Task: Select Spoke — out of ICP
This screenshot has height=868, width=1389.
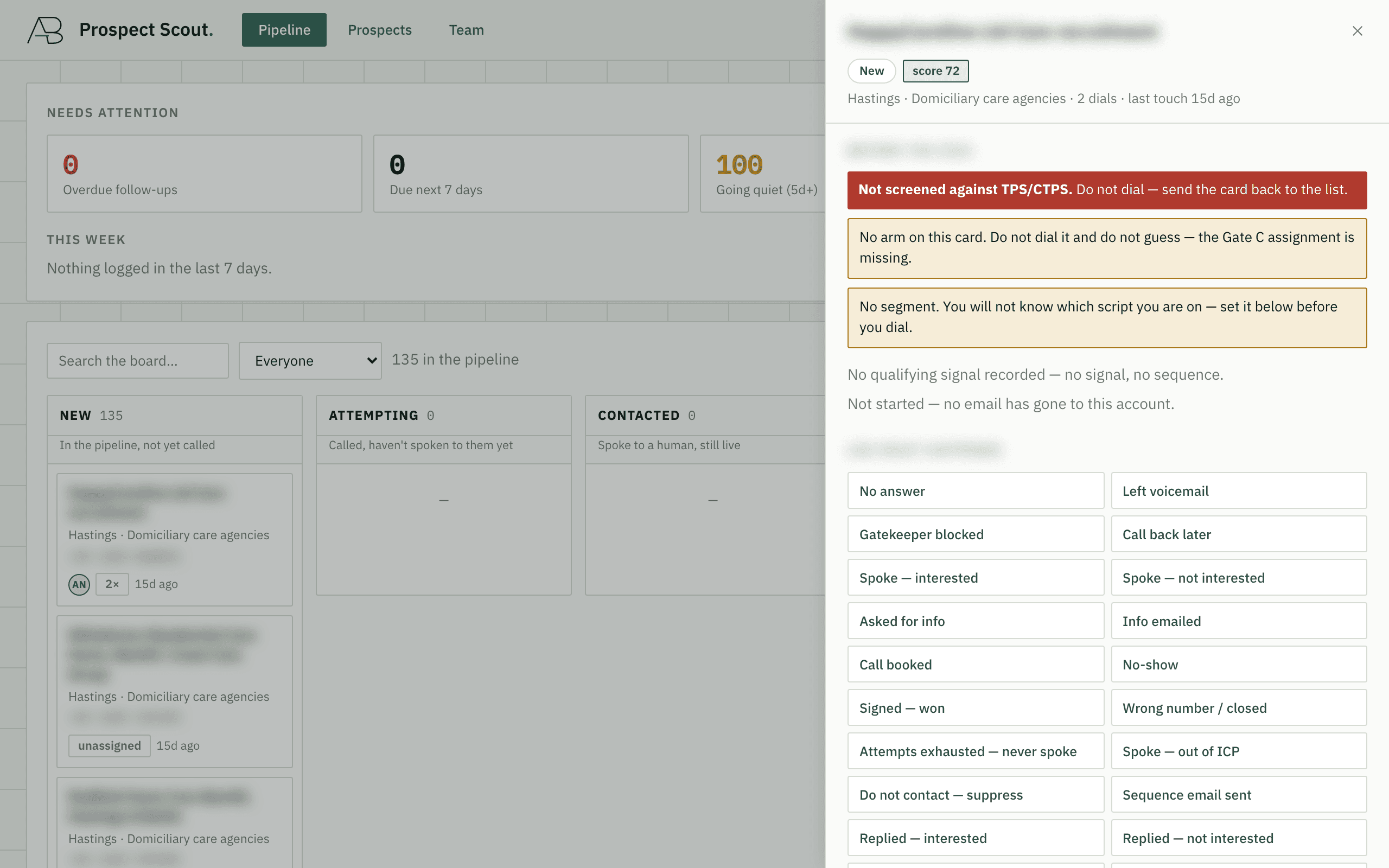Action: [1239, 751]
